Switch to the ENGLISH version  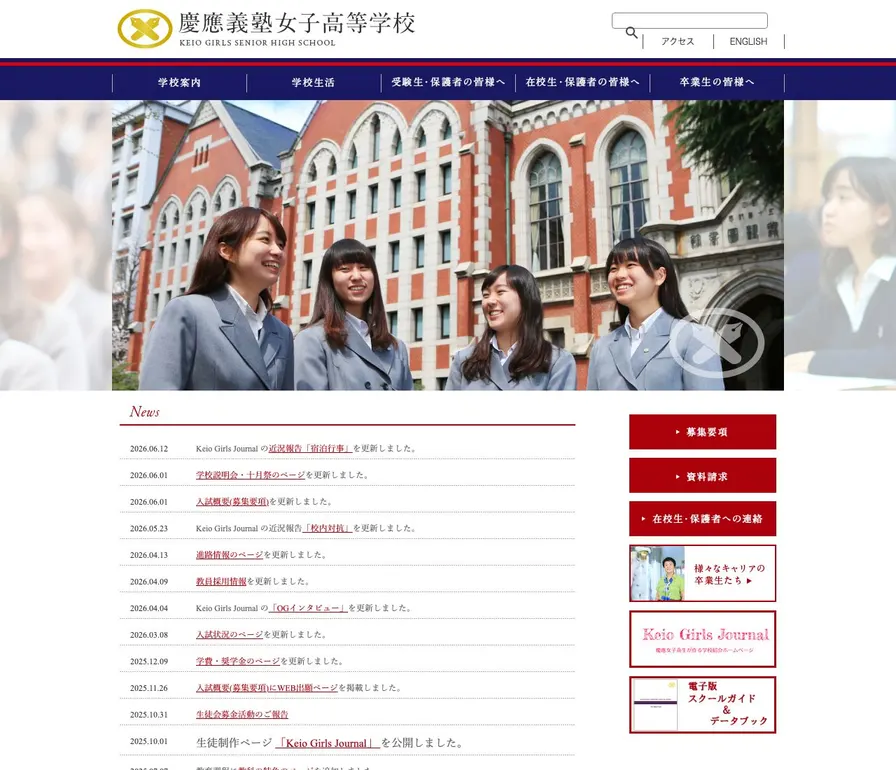click(748, 42)
